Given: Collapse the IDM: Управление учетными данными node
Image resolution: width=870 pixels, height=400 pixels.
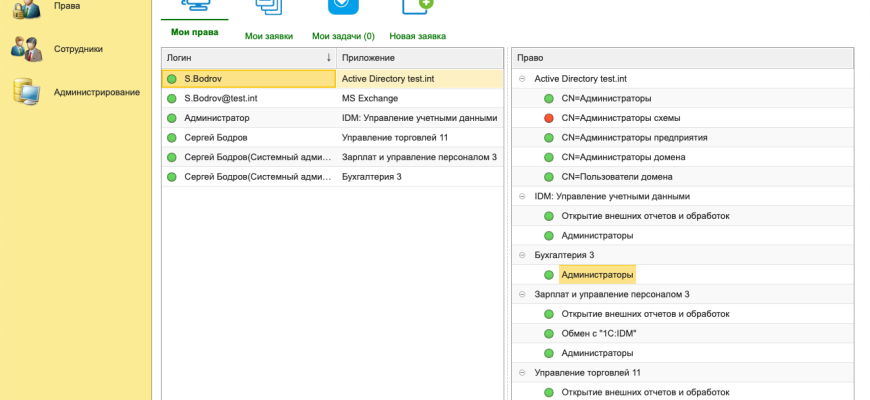Looking at the screenshot, I should [x=522, y=196].
